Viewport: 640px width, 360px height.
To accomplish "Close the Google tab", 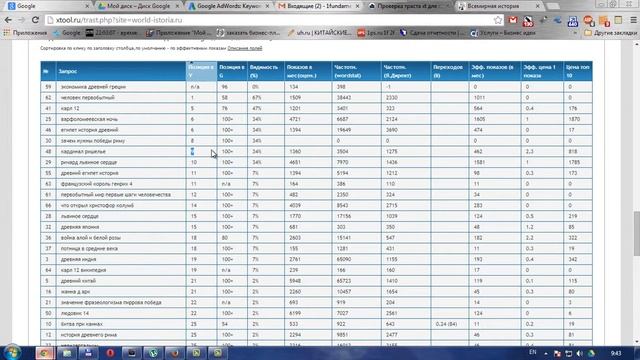I will (87, 6).
